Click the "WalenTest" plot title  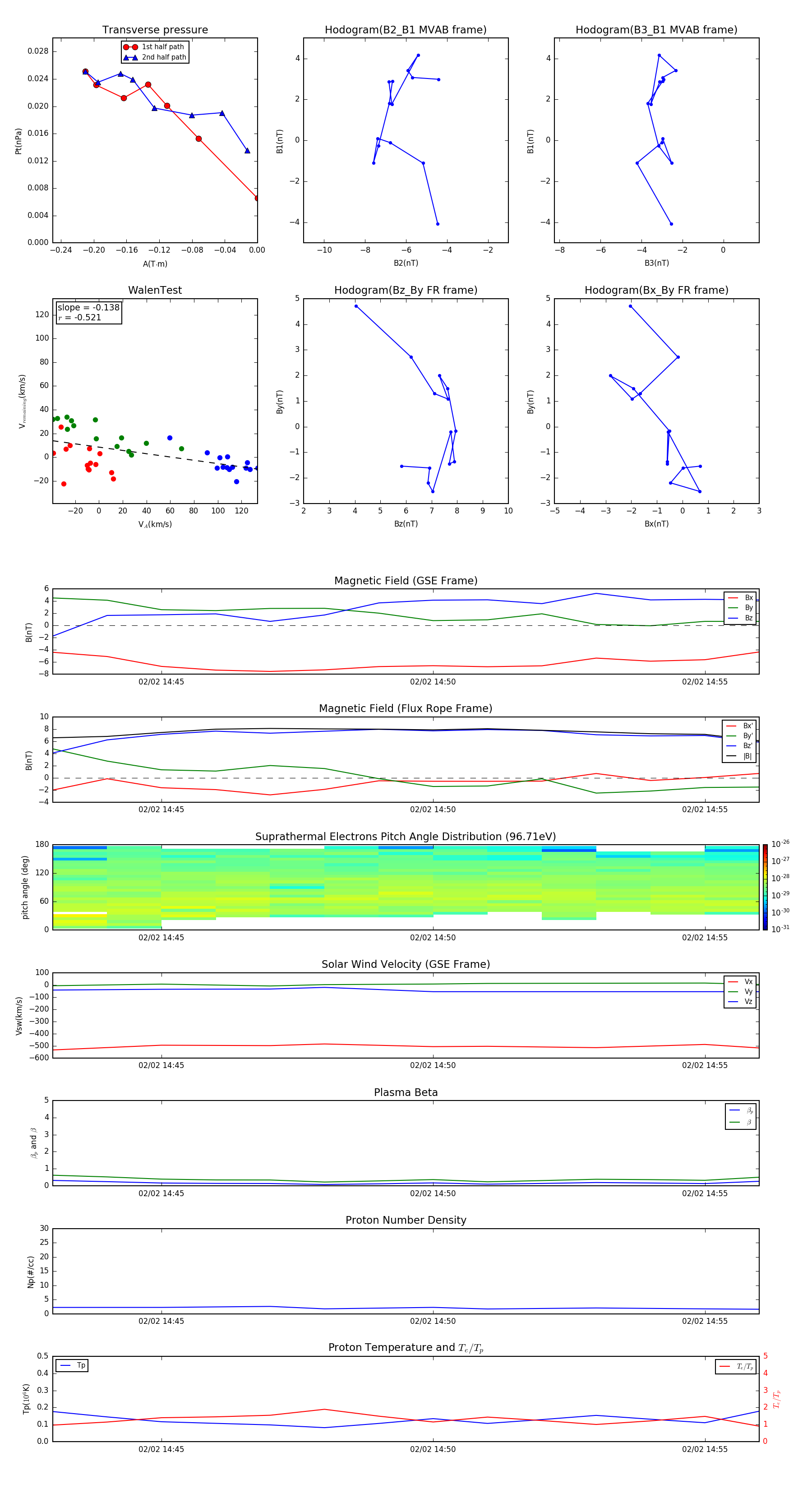pos(155,290)
